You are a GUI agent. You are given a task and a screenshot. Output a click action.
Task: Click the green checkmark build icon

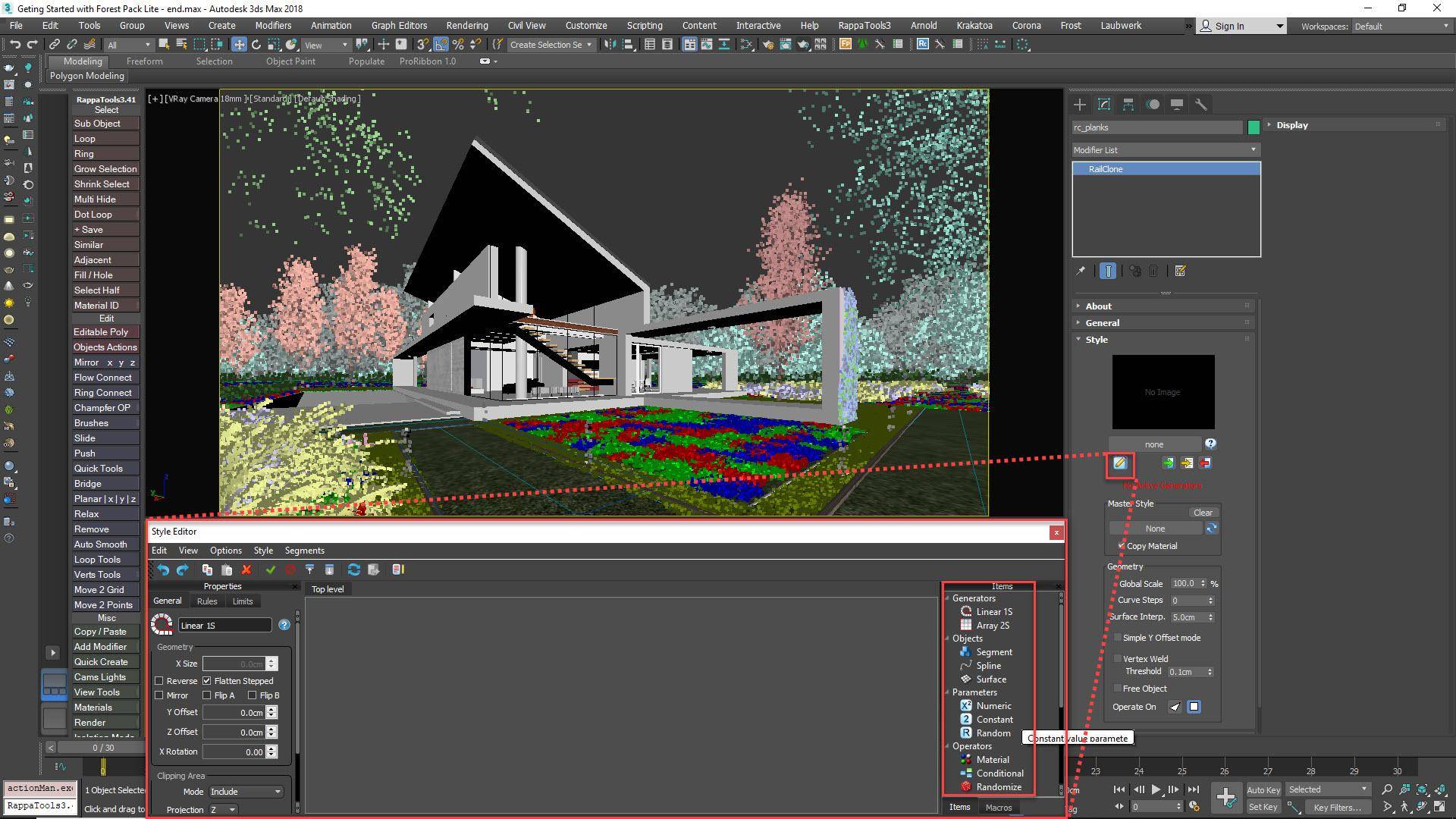pyautogui.click(x=271, y=570)
